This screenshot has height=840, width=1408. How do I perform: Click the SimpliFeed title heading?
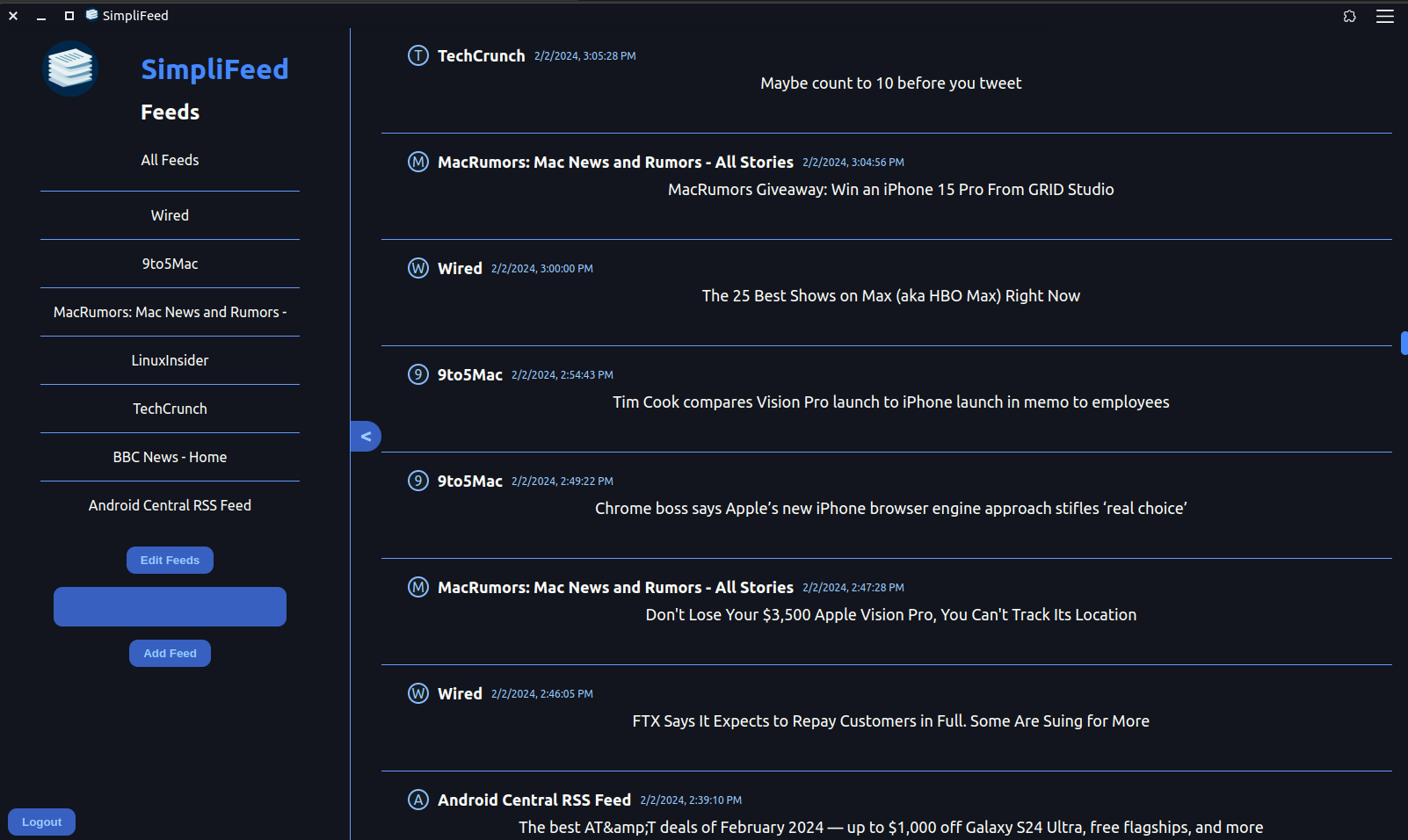(x=214, y=69)
